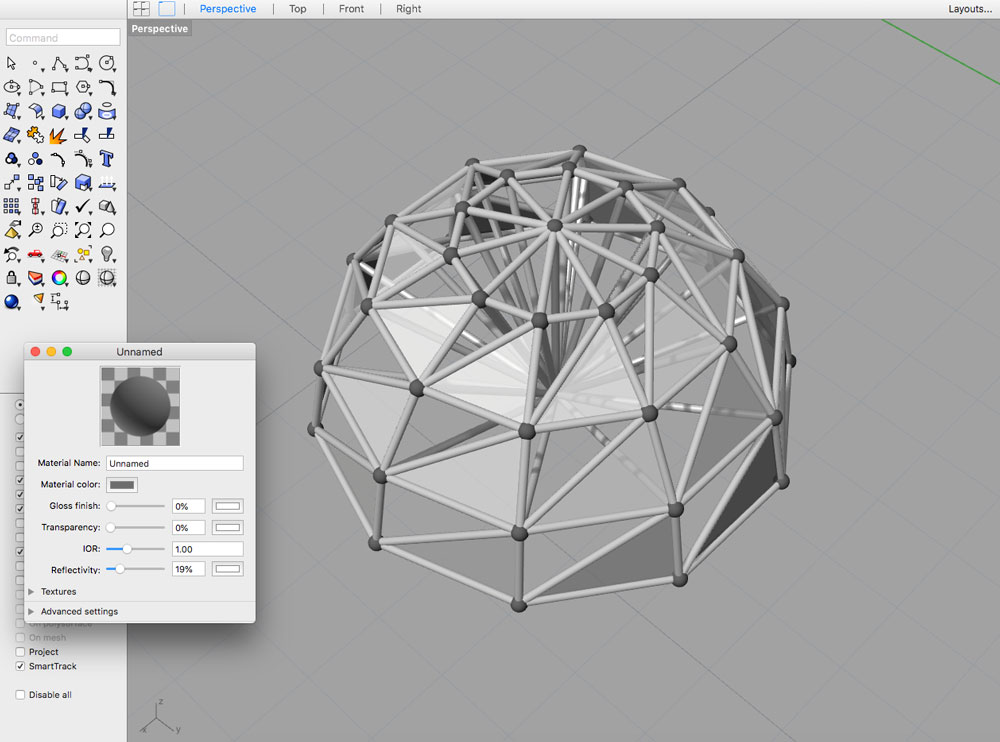1000x742 pixels.
Task: Click the Reflectivity color button
Action: [228, 568]
